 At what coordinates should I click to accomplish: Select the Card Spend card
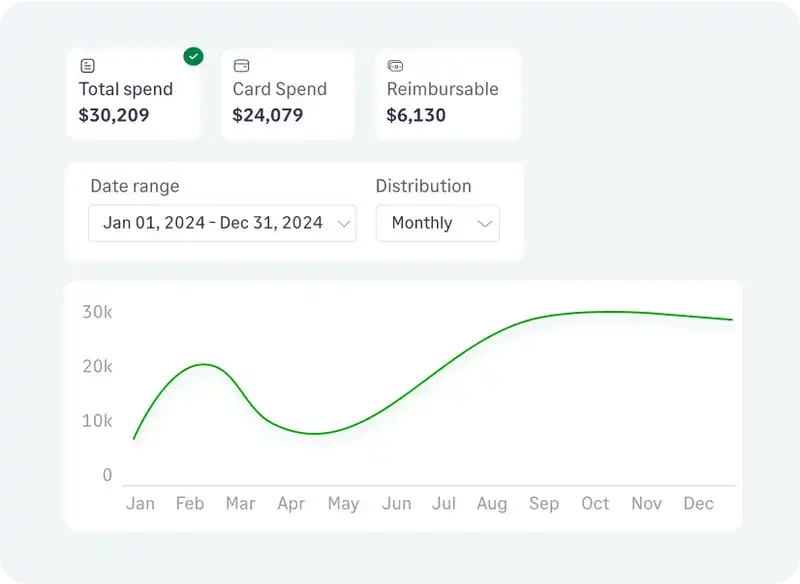tap(288, 94)
